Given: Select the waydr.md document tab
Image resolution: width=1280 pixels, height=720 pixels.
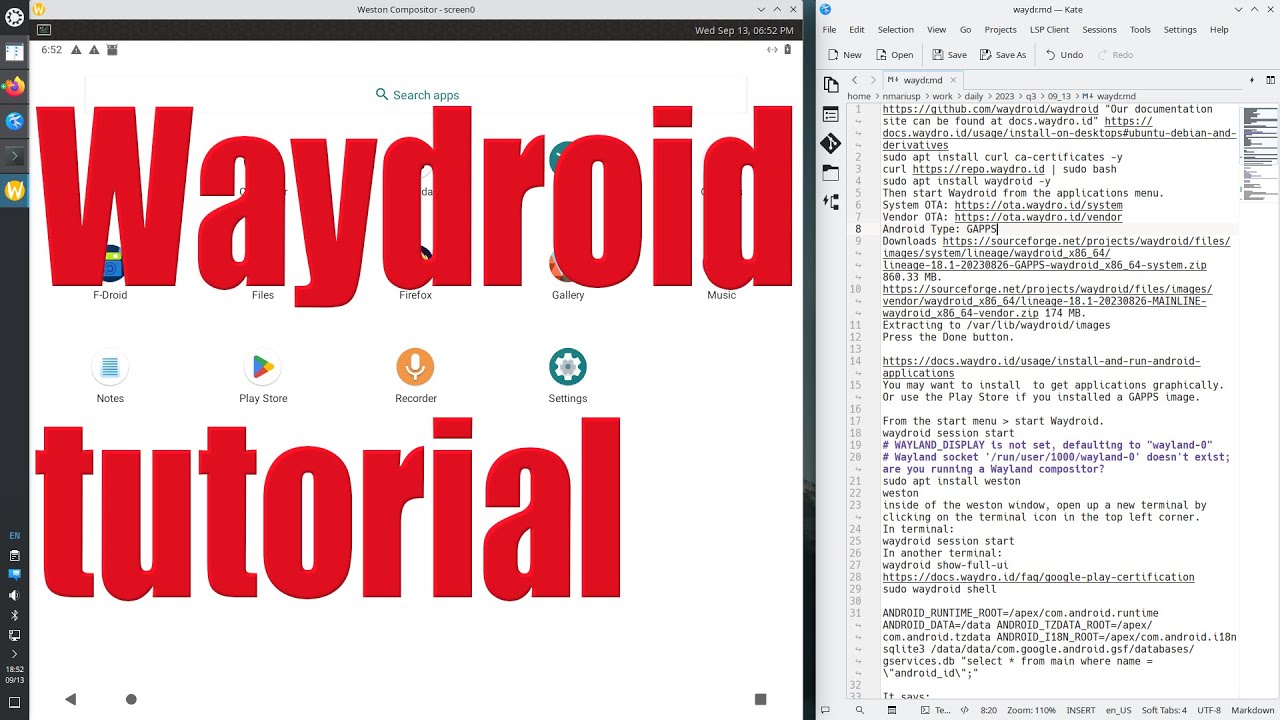Looking at the screenshot, I should pos(922,80).
